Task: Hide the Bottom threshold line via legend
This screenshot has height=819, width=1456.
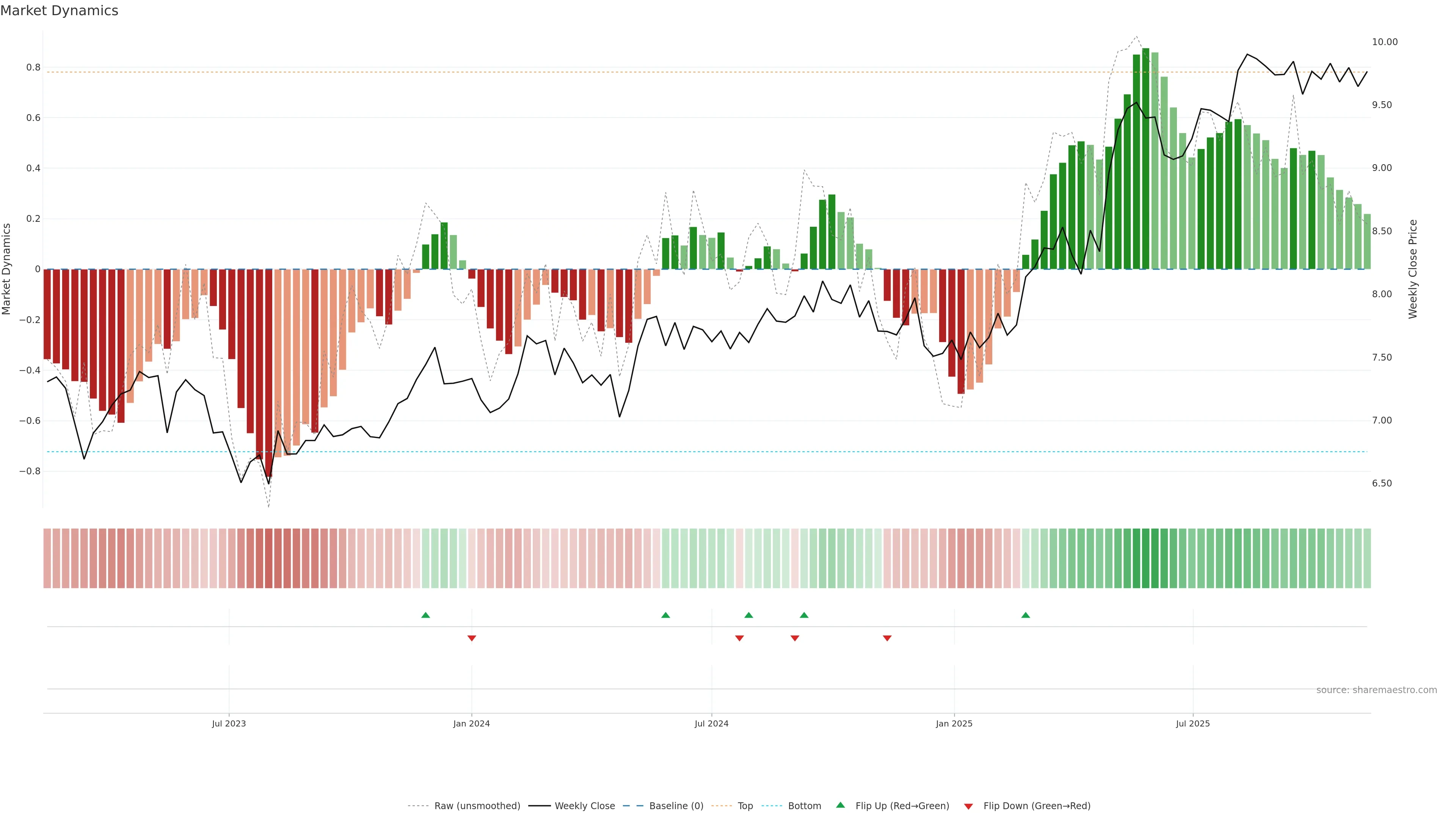Action: pyautogui.click(x=804, y=805)
